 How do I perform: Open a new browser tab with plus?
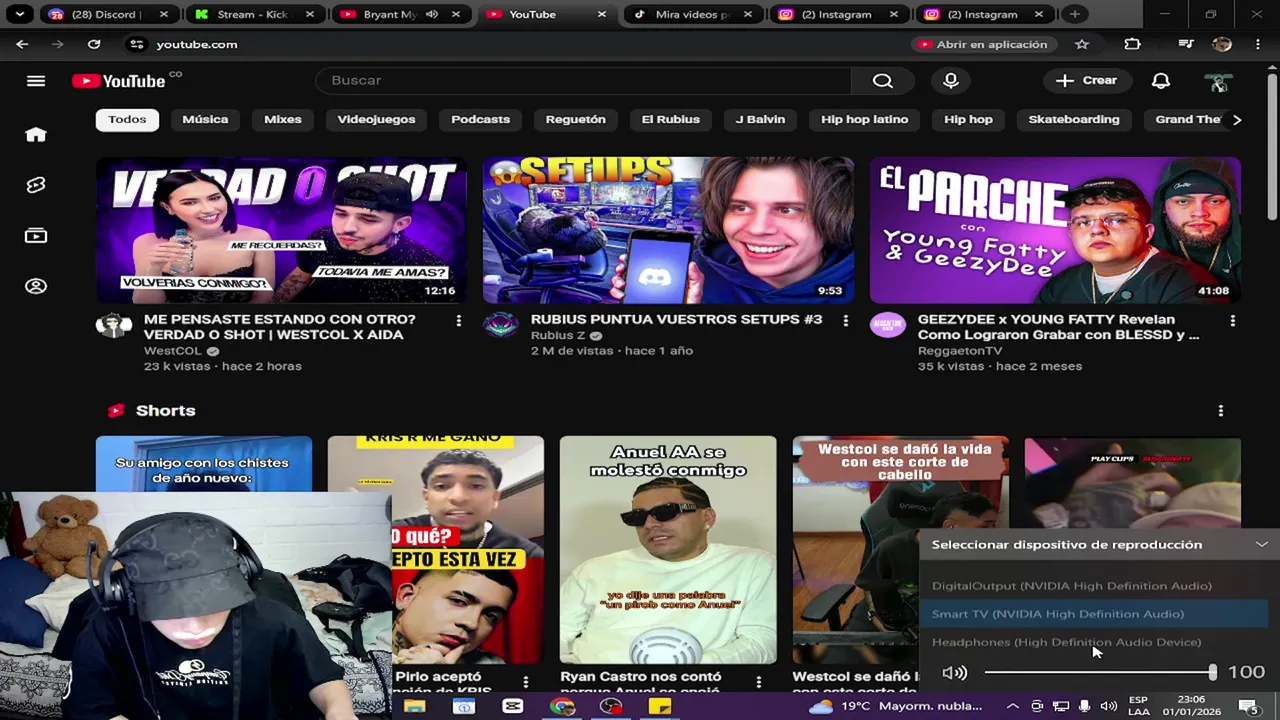[x=1074, y=14]
